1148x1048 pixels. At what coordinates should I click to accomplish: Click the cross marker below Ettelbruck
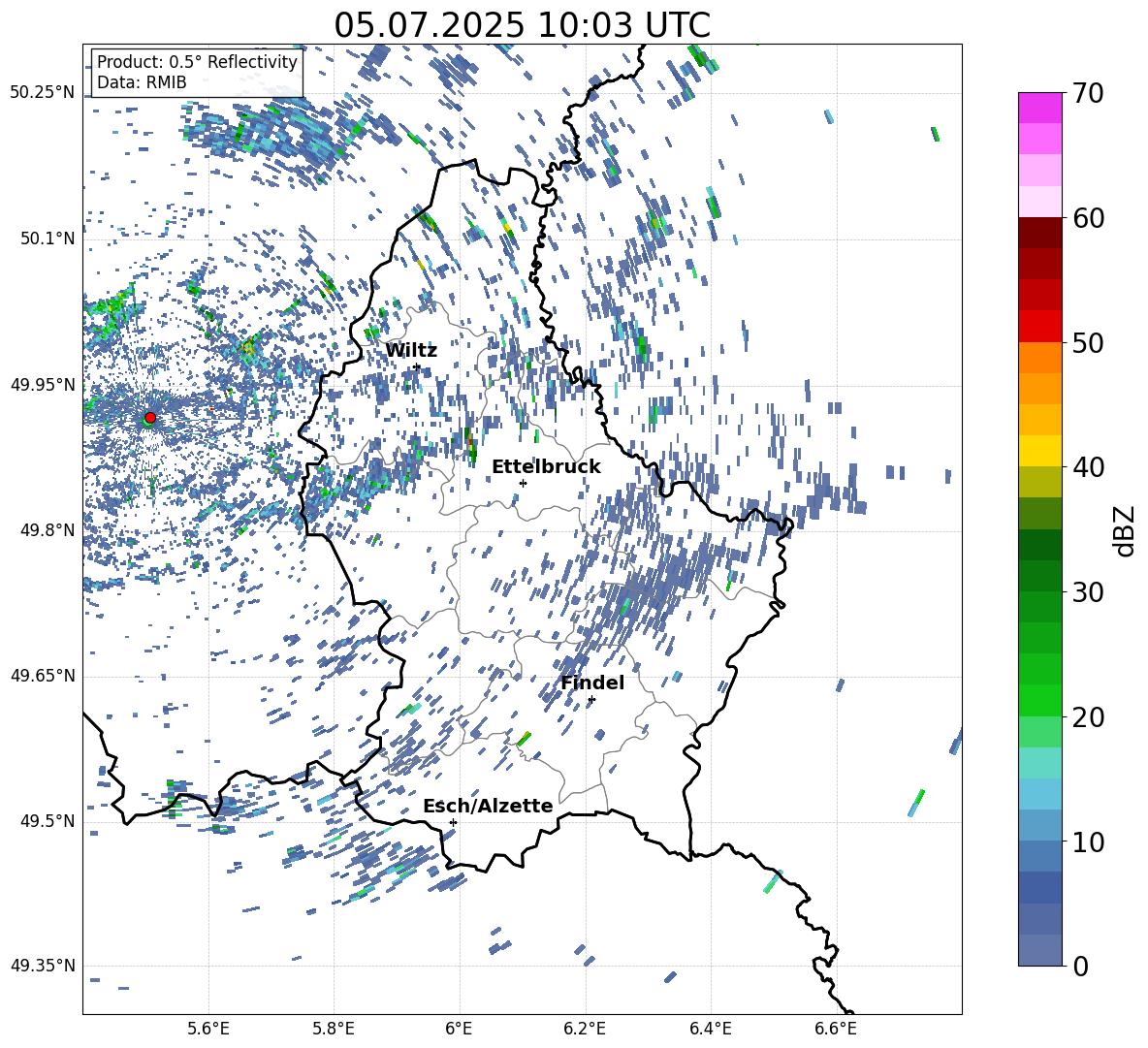coord(523,483)
